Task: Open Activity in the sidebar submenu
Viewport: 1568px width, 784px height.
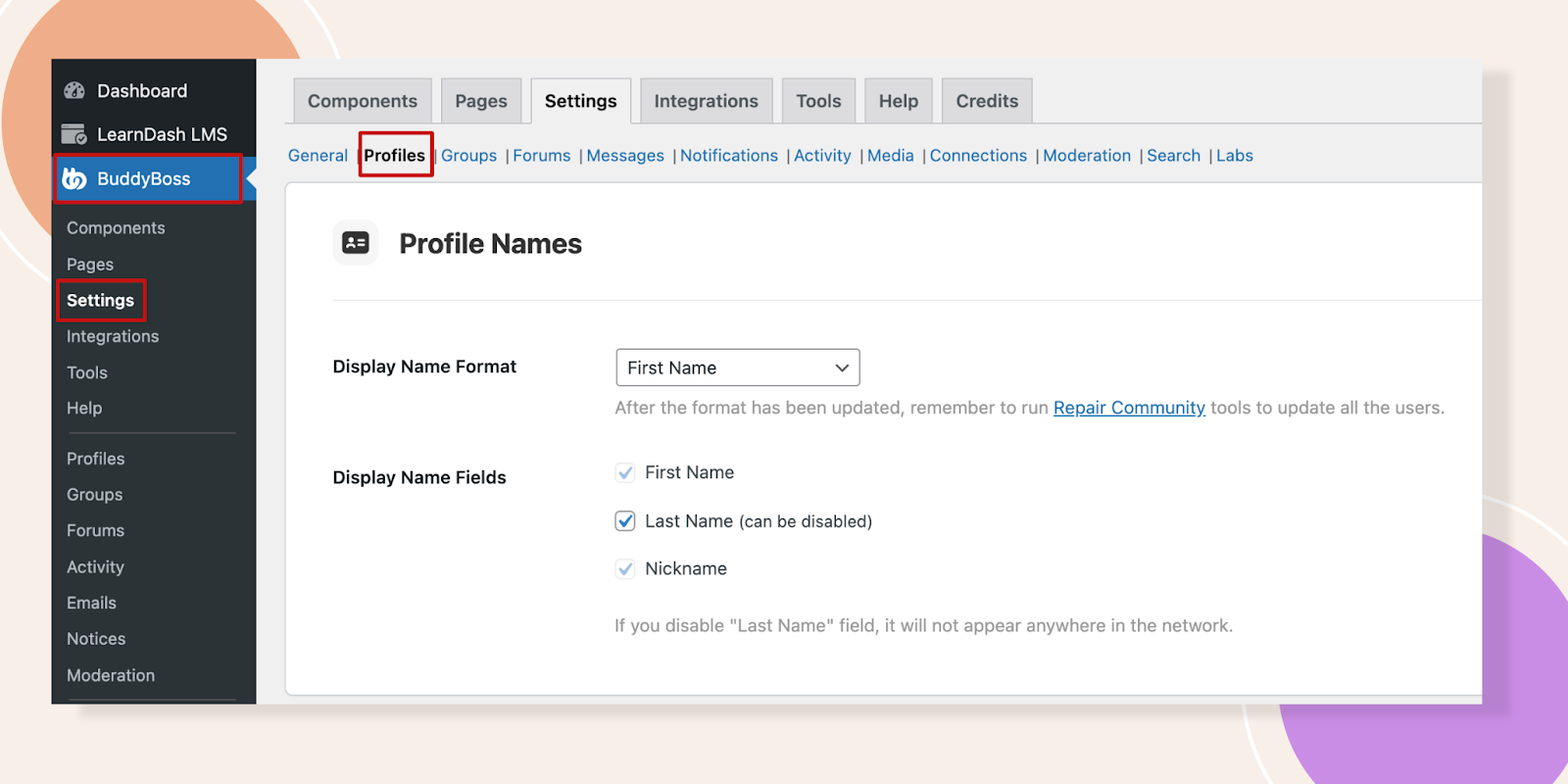Action: 95,566
